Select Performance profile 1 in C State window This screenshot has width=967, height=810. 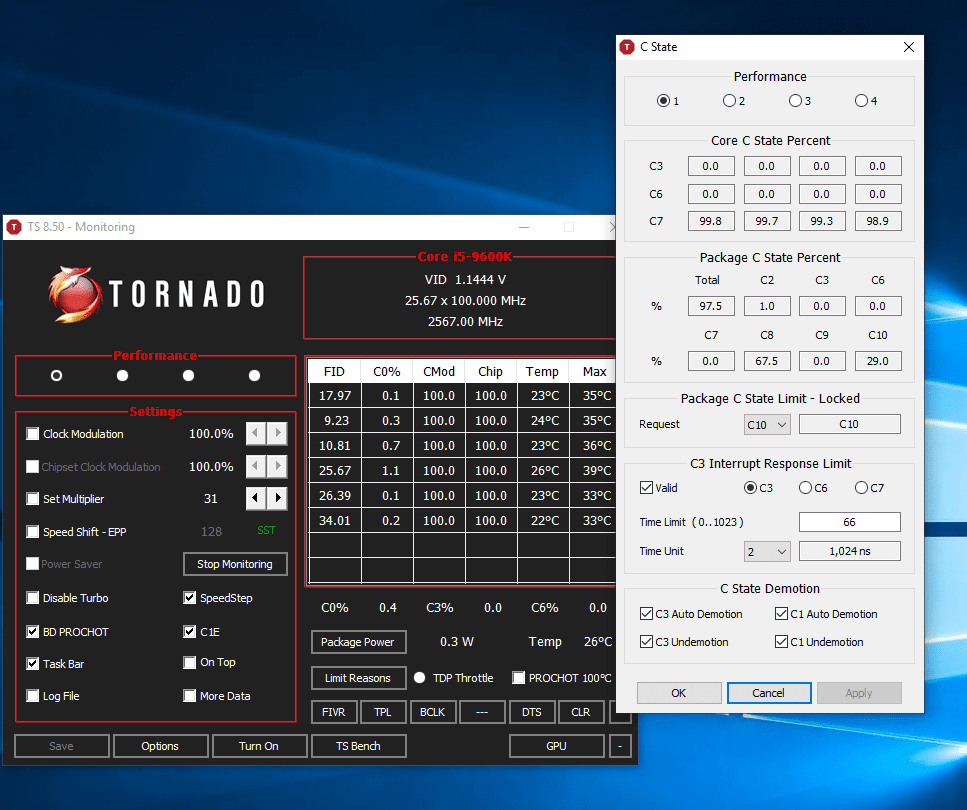(x=664, y=101)
